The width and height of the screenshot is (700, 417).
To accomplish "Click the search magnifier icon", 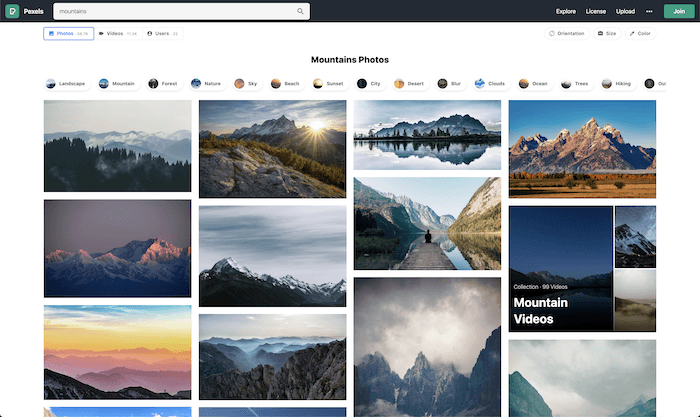I will [x=300, y=11].
